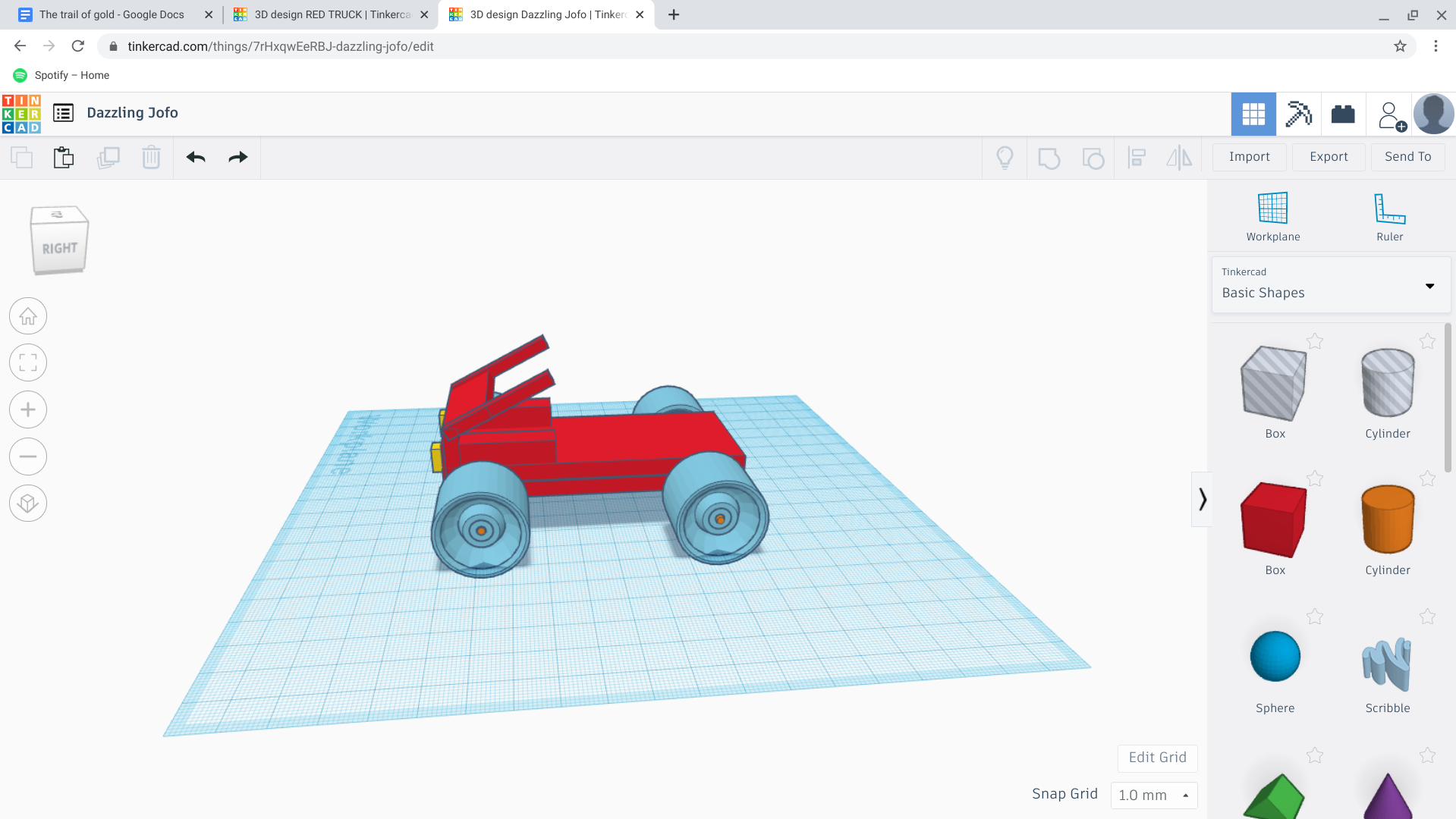Viewport: 1456px width, 819px height.
Task: Click the RIGHT face of view cube
Action: [x=59, y=249]
